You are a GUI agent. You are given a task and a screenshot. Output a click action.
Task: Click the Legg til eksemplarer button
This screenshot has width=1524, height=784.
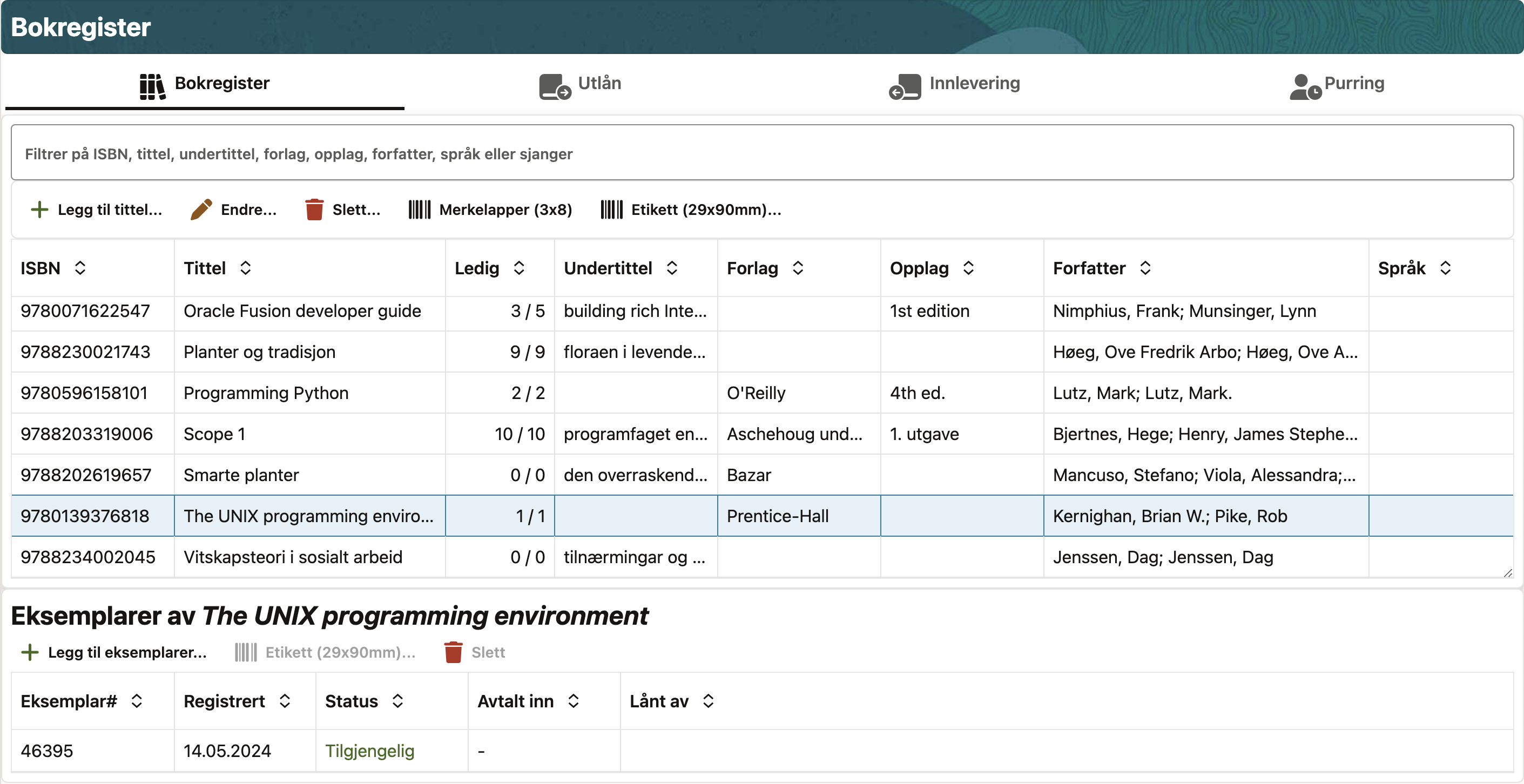point(126,652)
